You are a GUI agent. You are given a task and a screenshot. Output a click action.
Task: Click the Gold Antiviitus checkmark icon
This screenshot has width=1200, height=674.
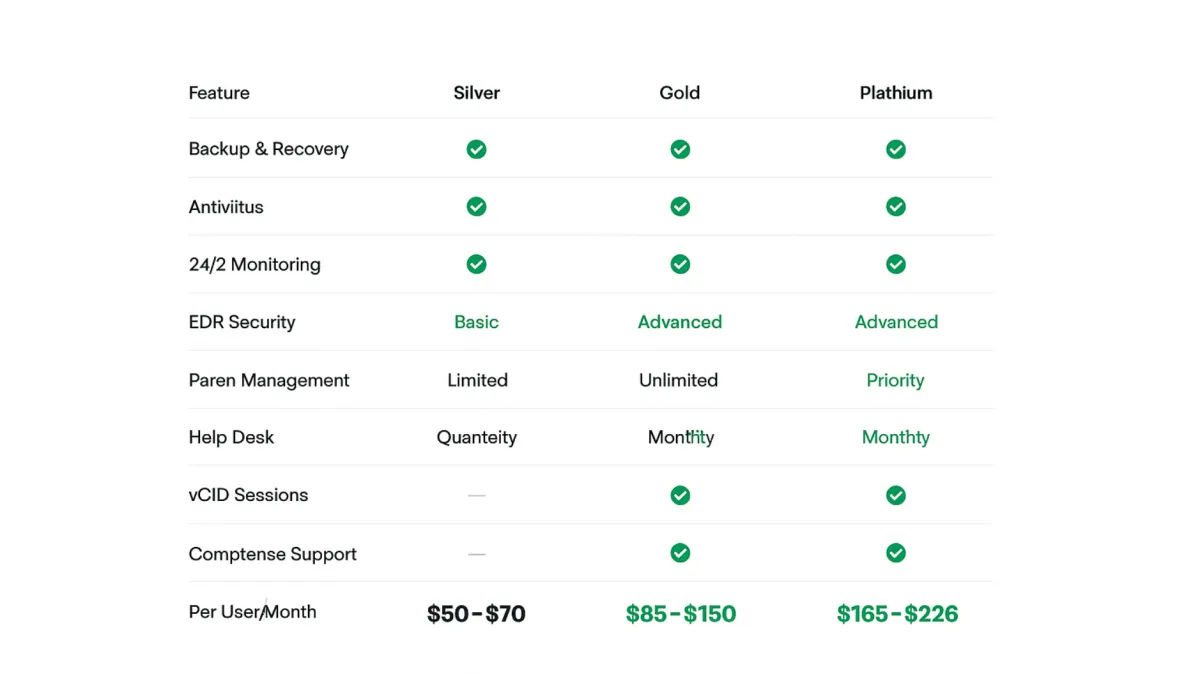pyautogui.click(x=680, y=207)
